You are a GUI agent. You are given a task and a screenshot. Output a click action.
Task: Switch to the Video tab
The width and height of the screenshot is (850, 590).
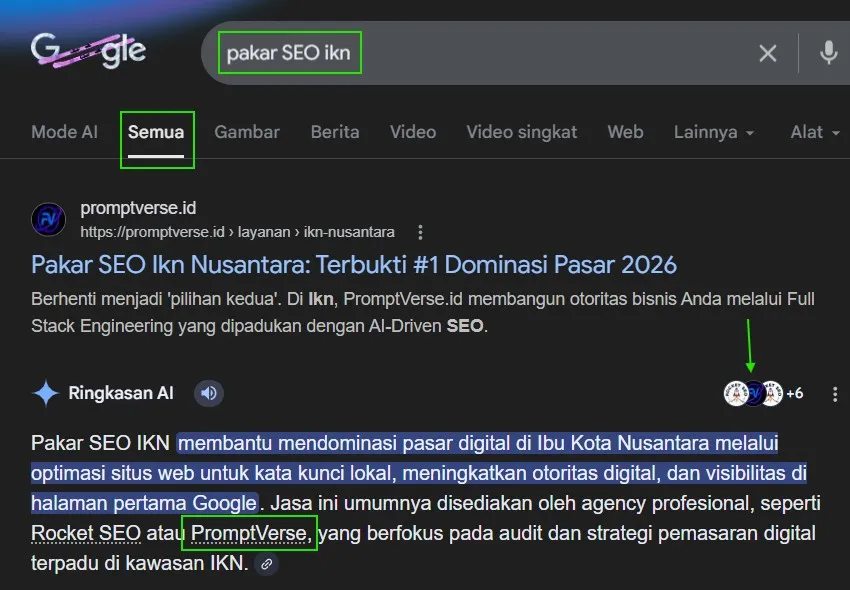pyautogui.click(x=413, y=132)
